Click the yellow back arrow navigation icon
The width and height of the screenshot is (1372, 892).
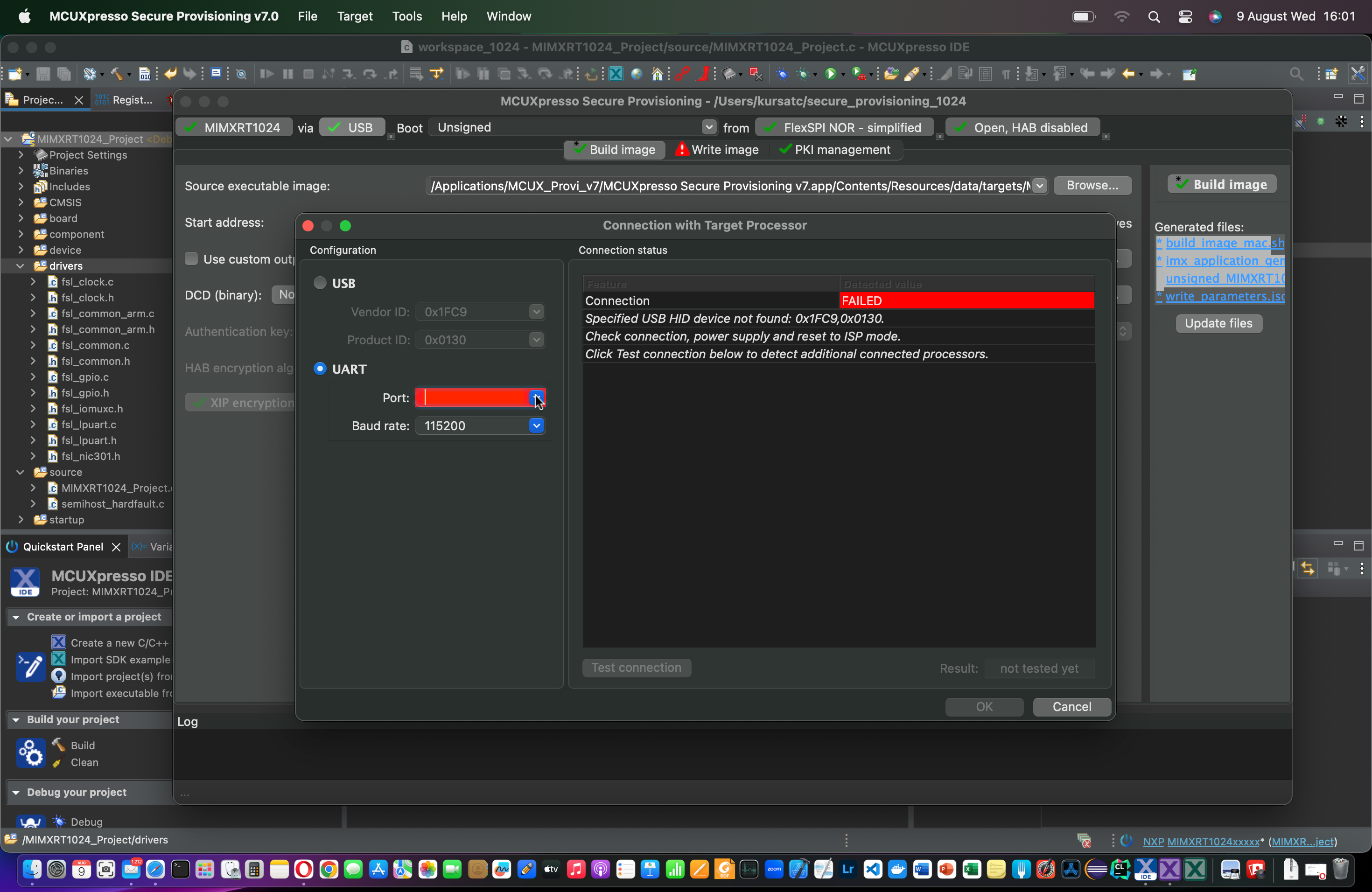tap(1129, 74)
